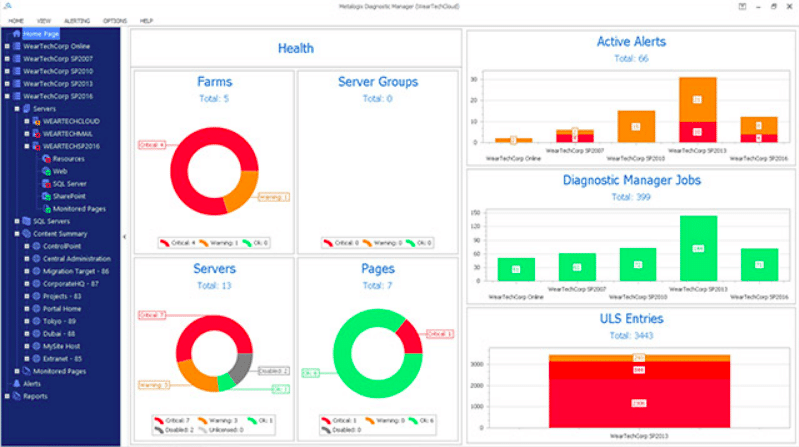Click the Portal Home globe icon
Screen dimensions: 799x447
(37, 308)
